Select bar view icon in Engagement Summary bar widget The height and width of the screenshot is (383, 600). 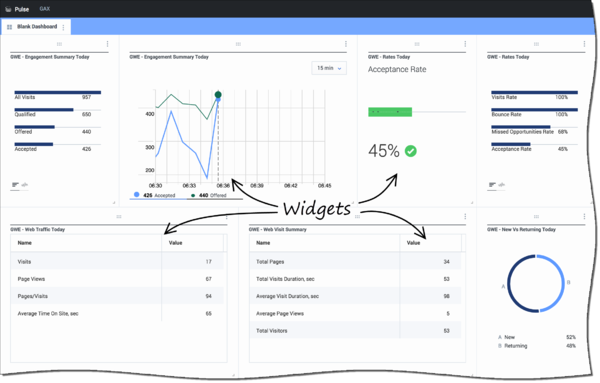15,185
